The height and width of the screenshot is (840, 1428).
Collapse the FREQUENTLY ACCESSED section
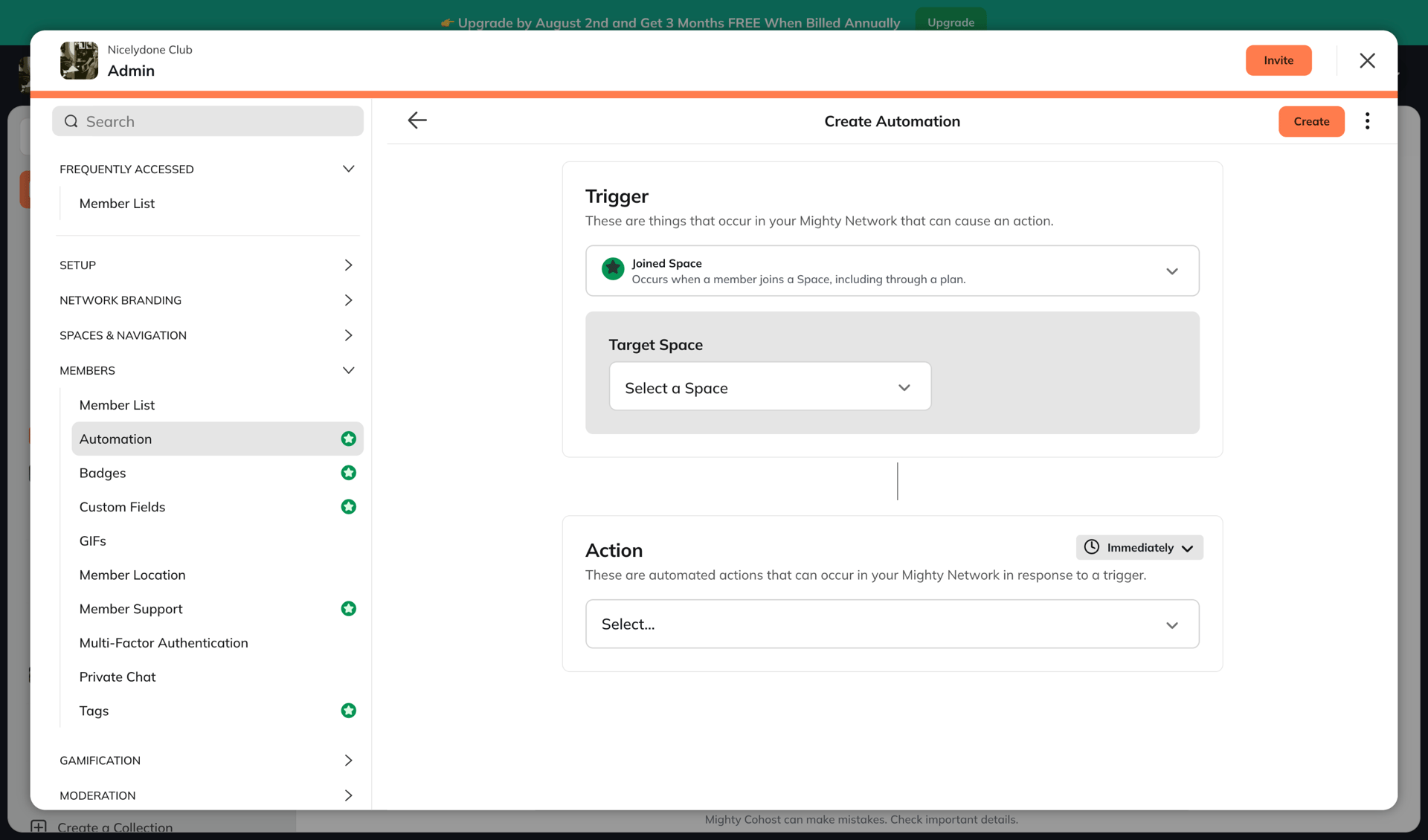pos(349,169)
